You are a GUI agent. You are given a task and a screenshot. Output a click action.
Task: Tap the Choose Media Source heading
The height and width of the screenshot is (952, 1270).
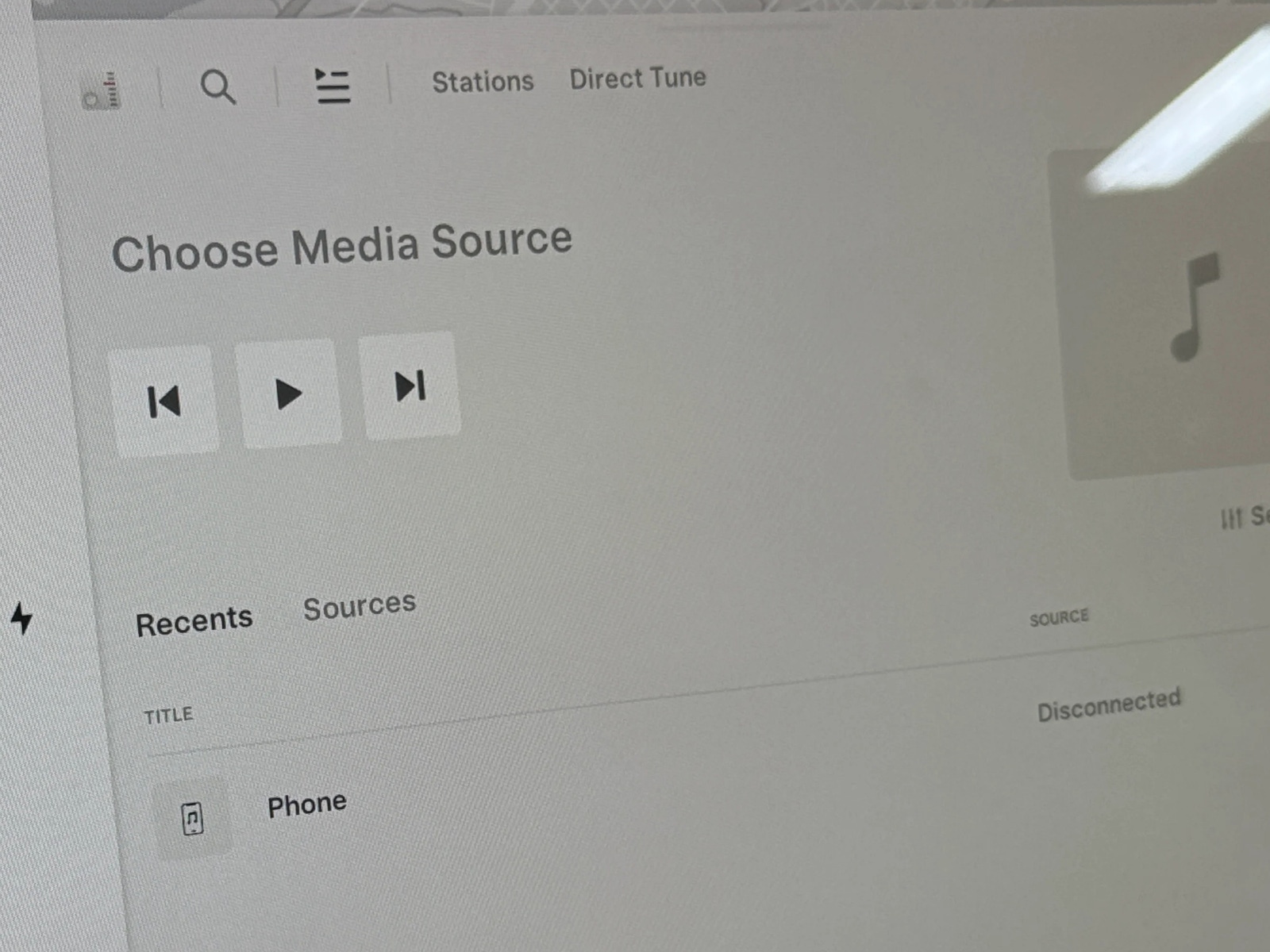coord(341,247)
